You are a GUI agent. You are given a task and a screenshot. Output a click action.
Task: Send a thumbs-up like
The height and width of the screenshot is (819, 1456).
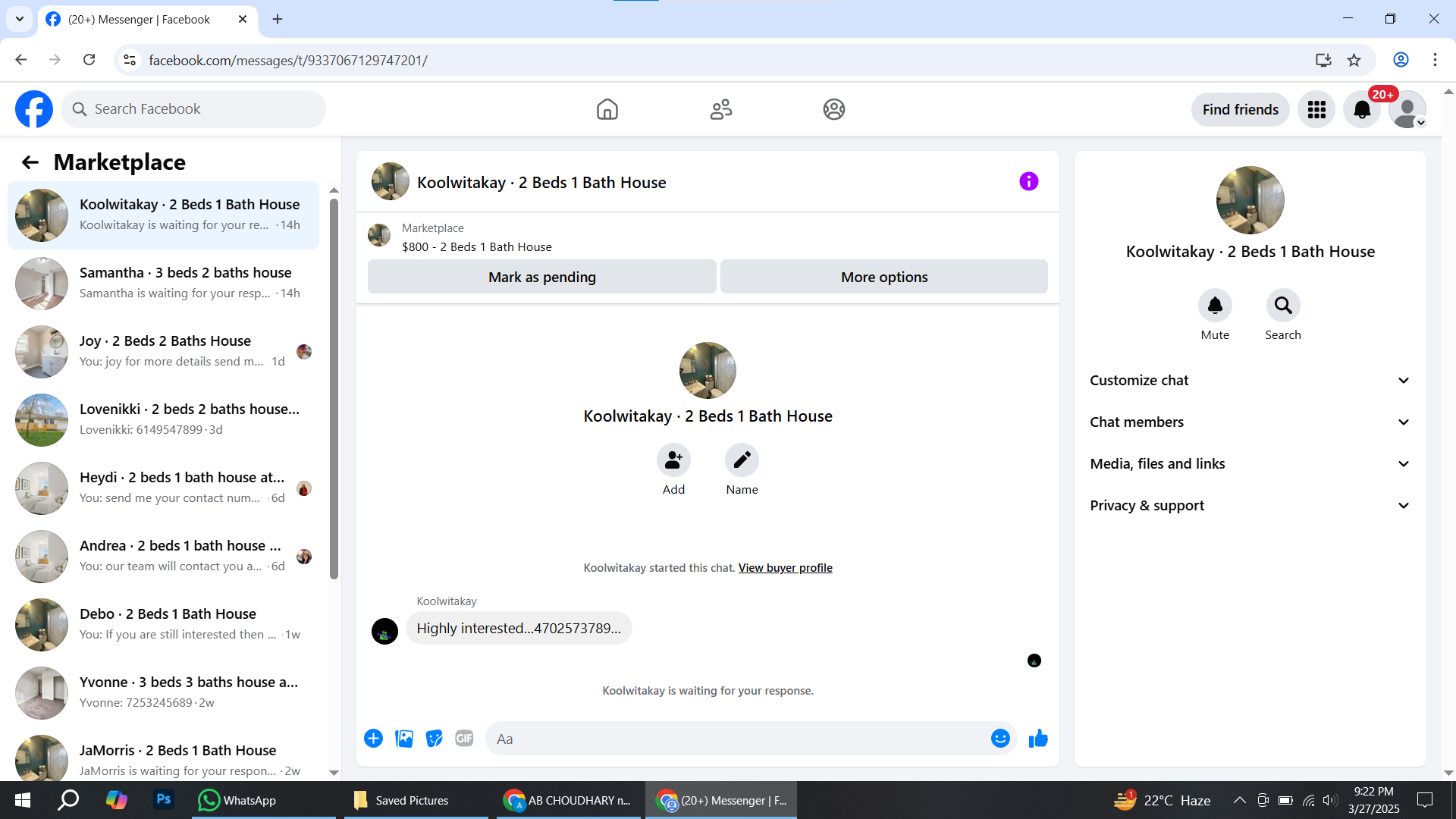tap(1038, 739)
